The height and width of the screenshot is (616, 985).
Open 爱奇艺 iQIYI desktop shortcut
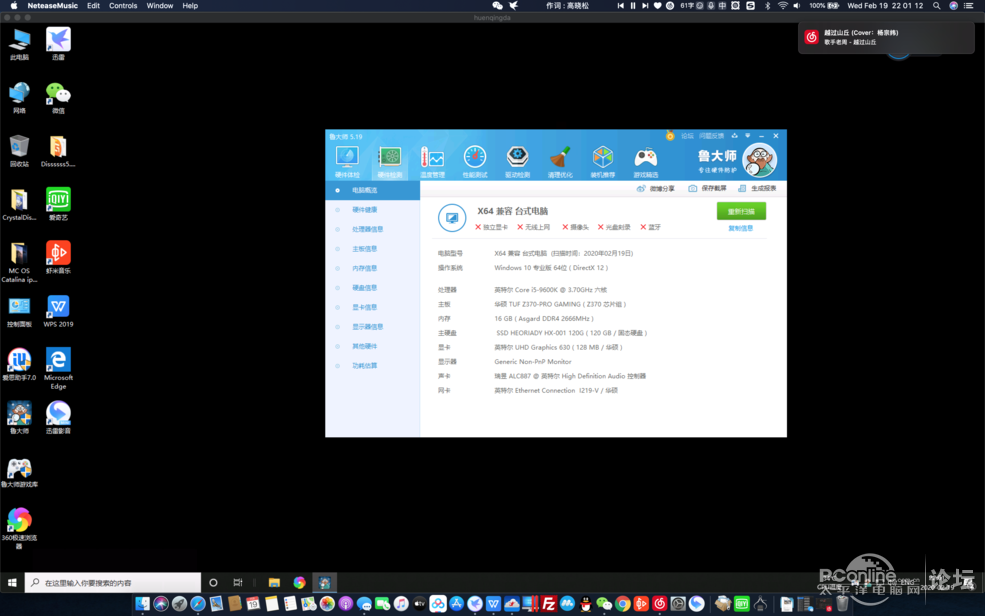(58, 204)
